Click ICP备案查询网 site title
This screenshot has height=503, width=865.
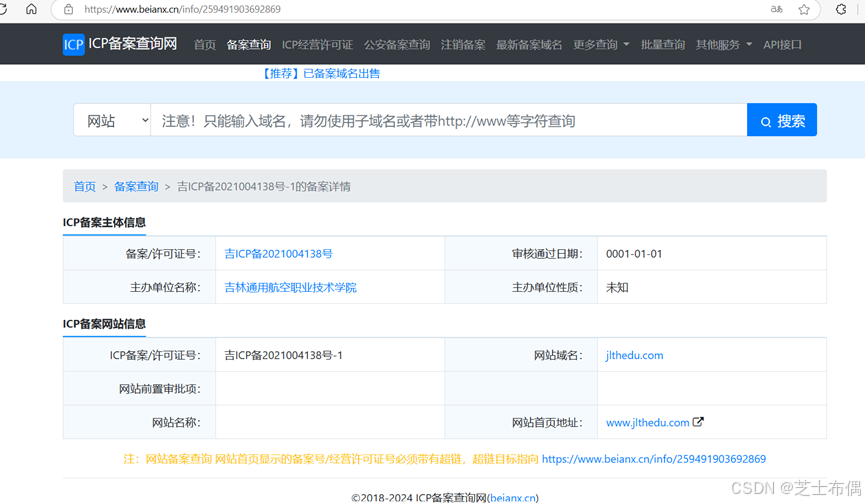(x=133, y=44)
